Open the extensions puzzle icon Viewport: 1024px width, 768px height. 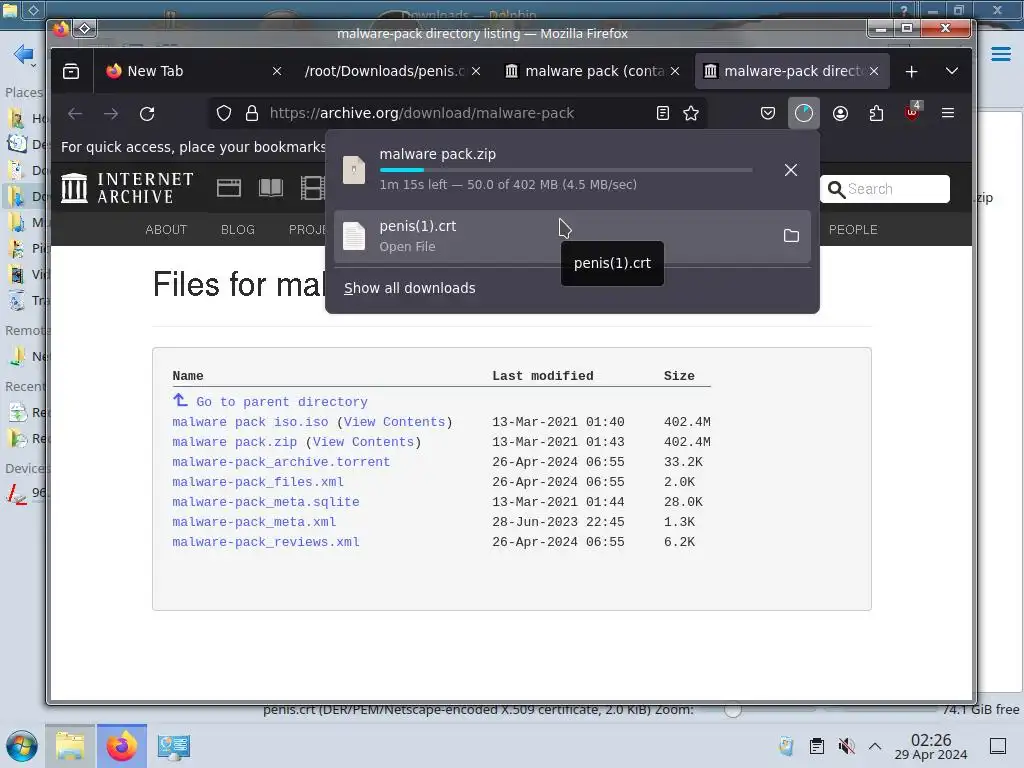point(876,114)
